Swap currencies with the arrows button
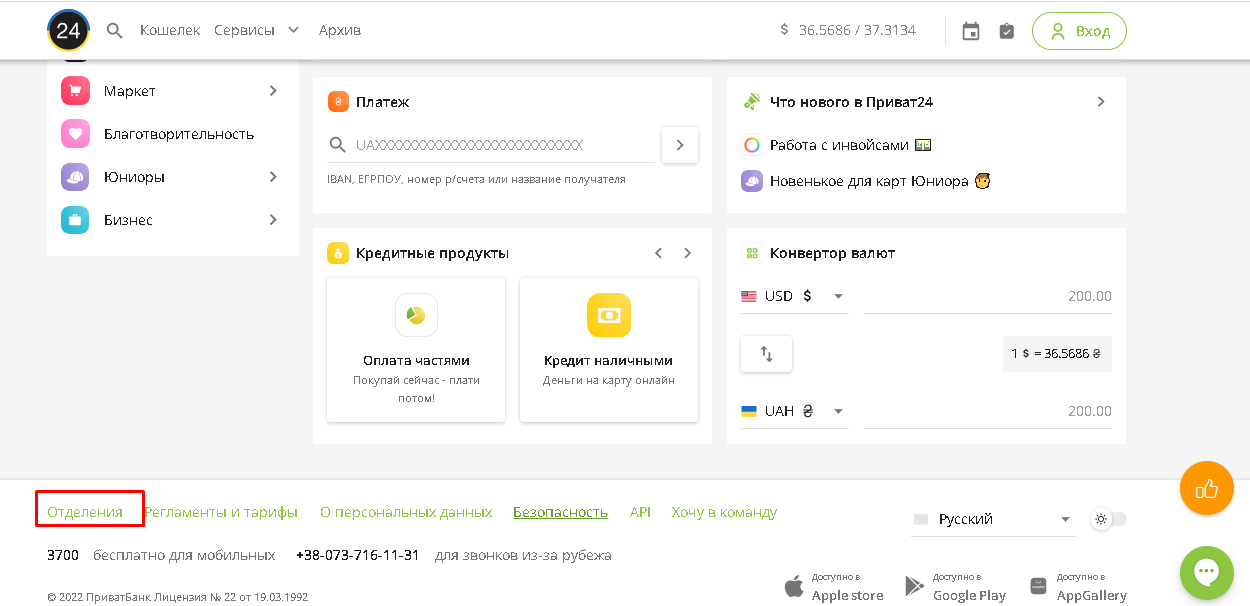The width and height of the screenshot is (1250, 606). 766,354
